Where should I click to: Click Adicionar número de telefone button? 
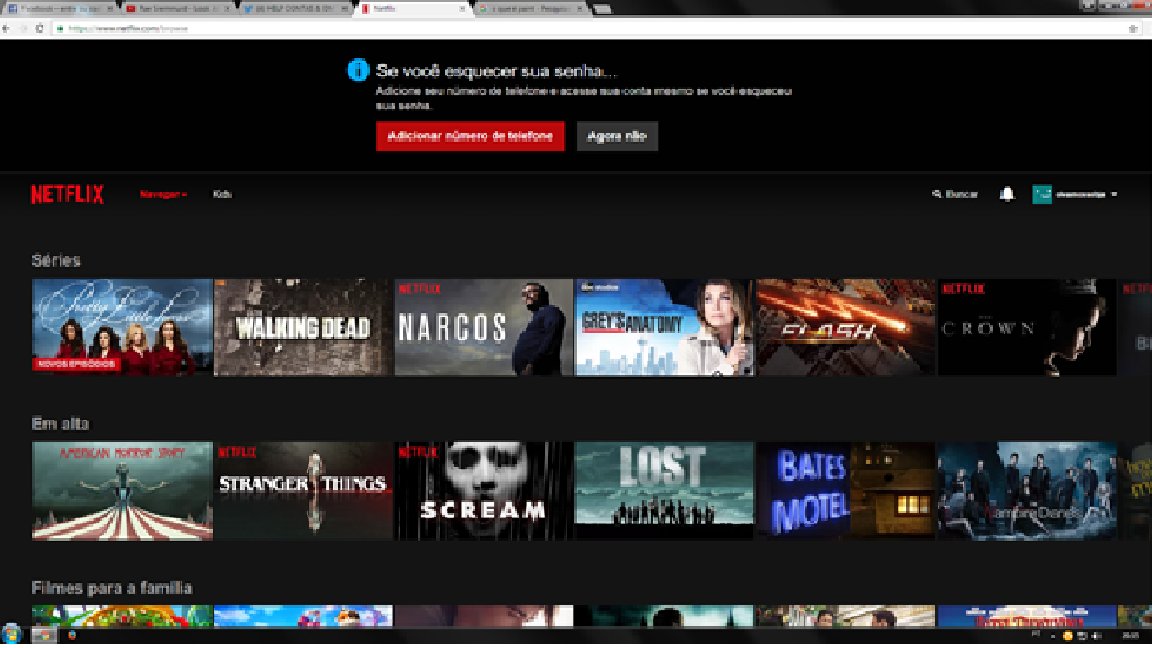[x=470, y=136]
